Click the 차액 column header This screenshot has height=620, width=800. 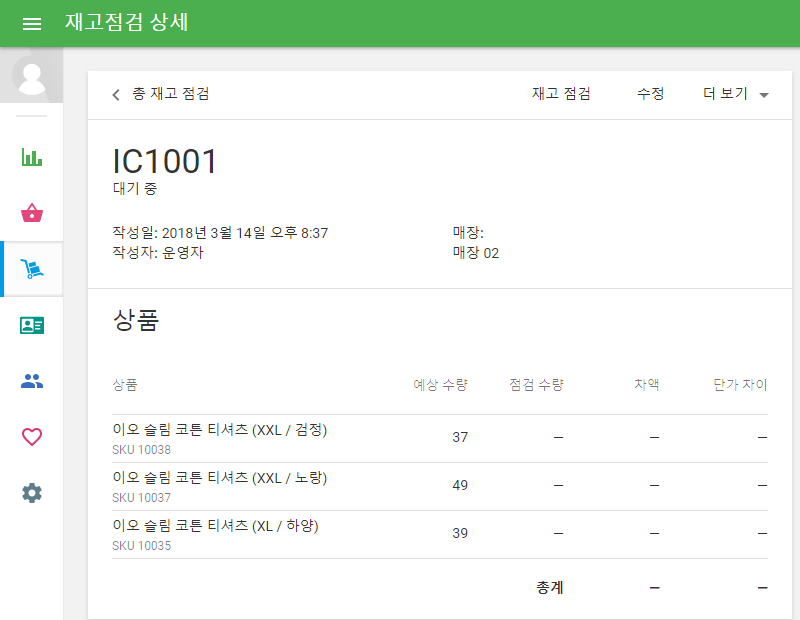(646, 384)
